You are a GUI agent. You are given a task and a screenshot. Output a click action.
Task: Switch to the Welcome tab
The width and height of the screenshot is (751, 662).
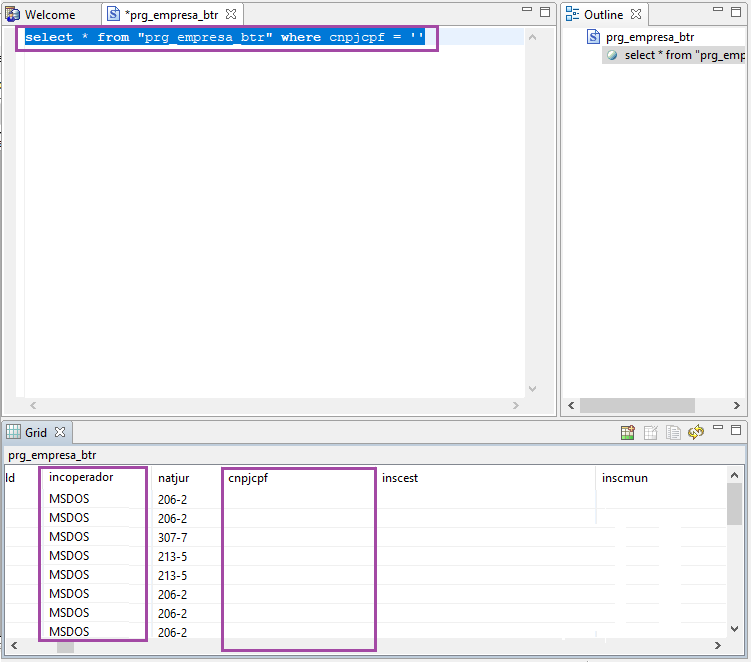coord(49,15)
